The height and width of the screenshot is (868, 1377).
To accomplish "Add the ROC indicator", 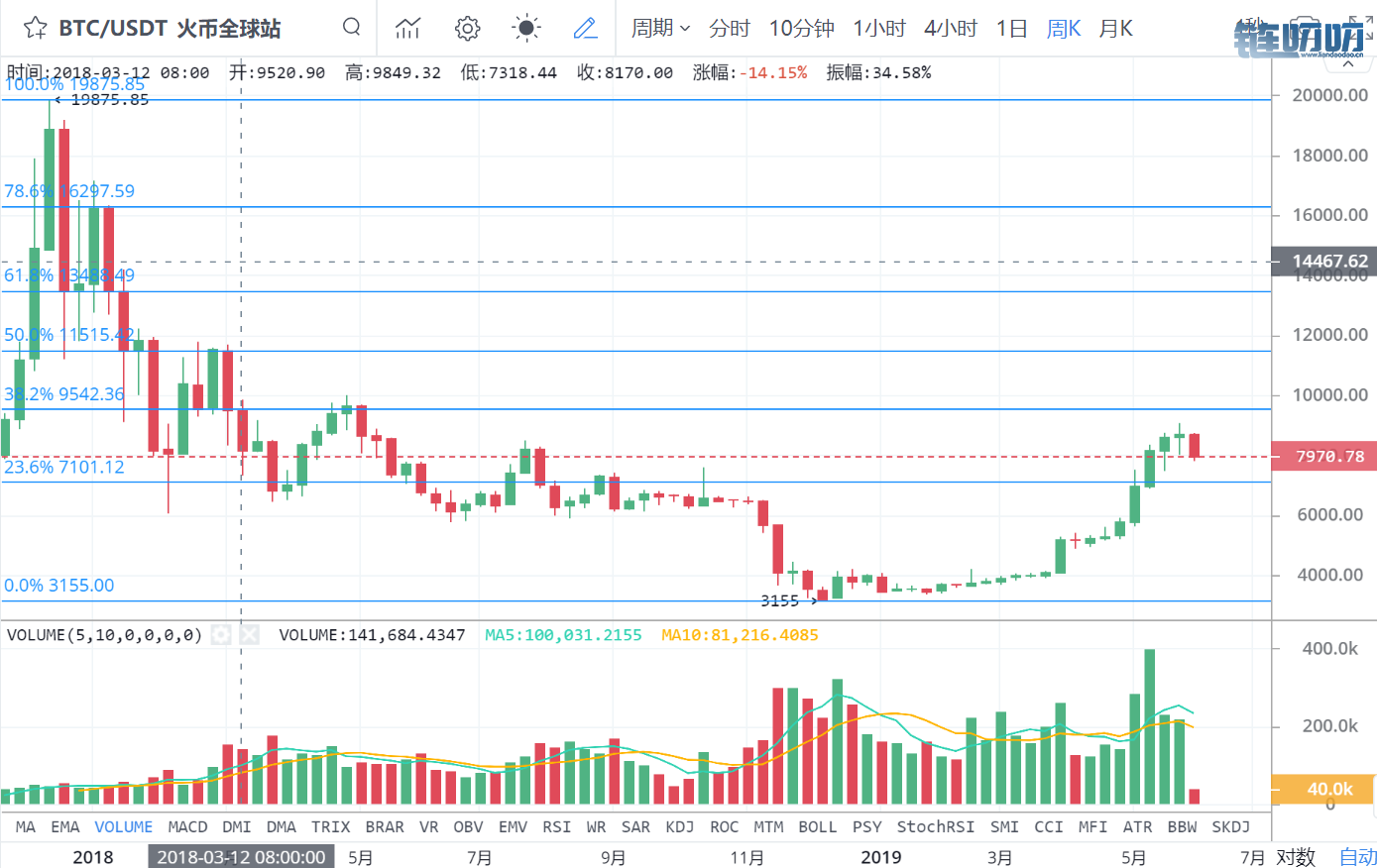I will pyautogui.click(x=724, y=826).
